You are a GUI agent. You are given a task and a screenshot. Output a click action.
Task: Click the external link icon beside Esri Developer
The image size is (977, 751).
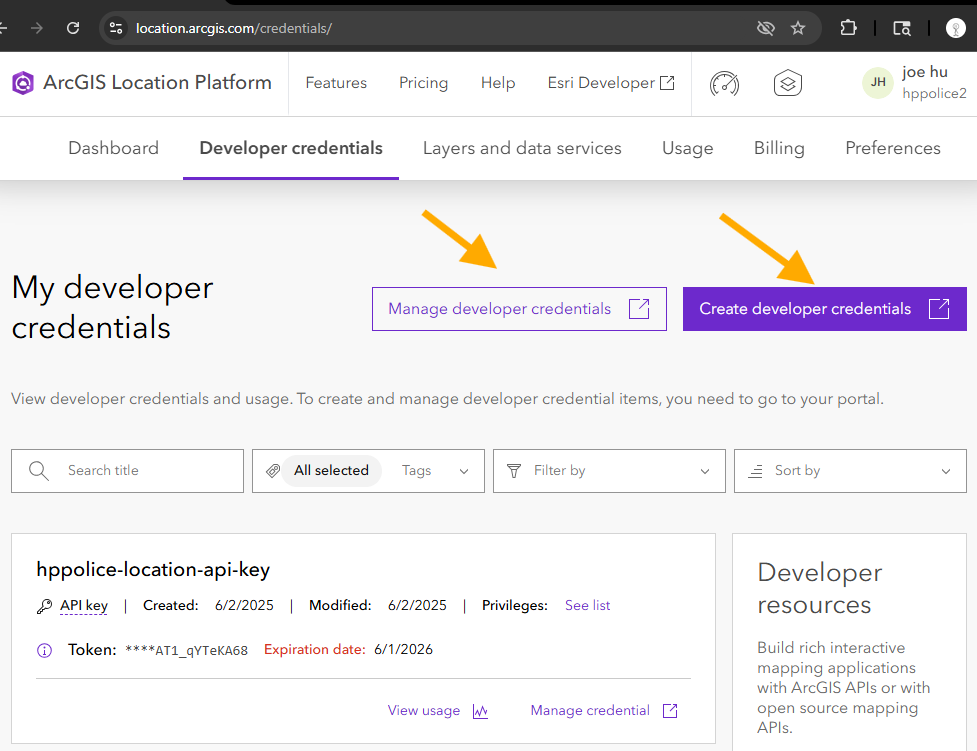point(667,83)
